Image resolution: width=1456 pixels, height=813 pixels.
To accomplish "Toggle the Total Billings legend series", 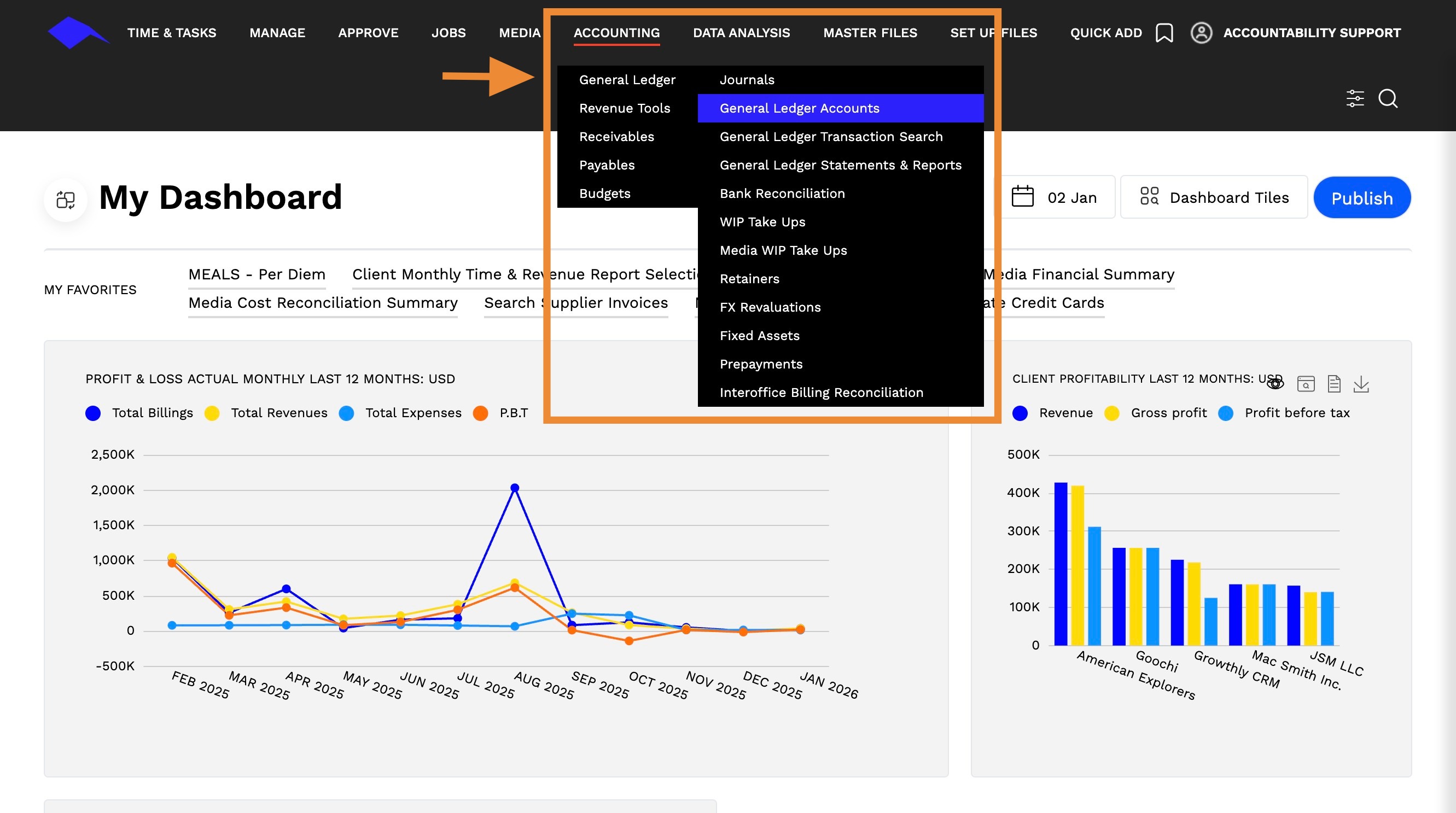I will click(139, 413).
